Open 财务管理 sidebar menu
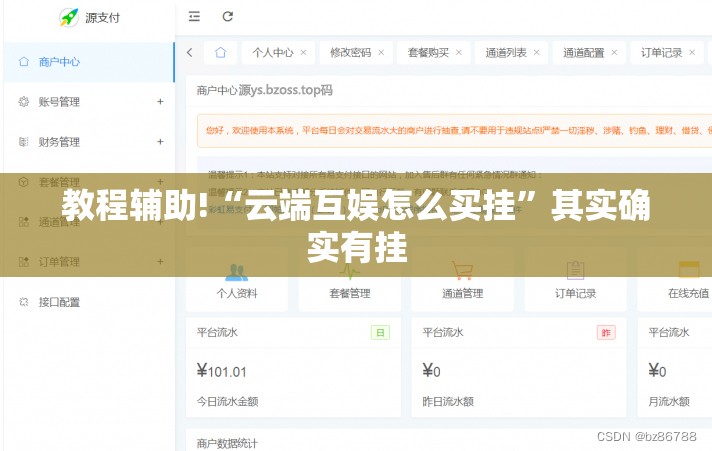The image size is (712, 451). 89,142
